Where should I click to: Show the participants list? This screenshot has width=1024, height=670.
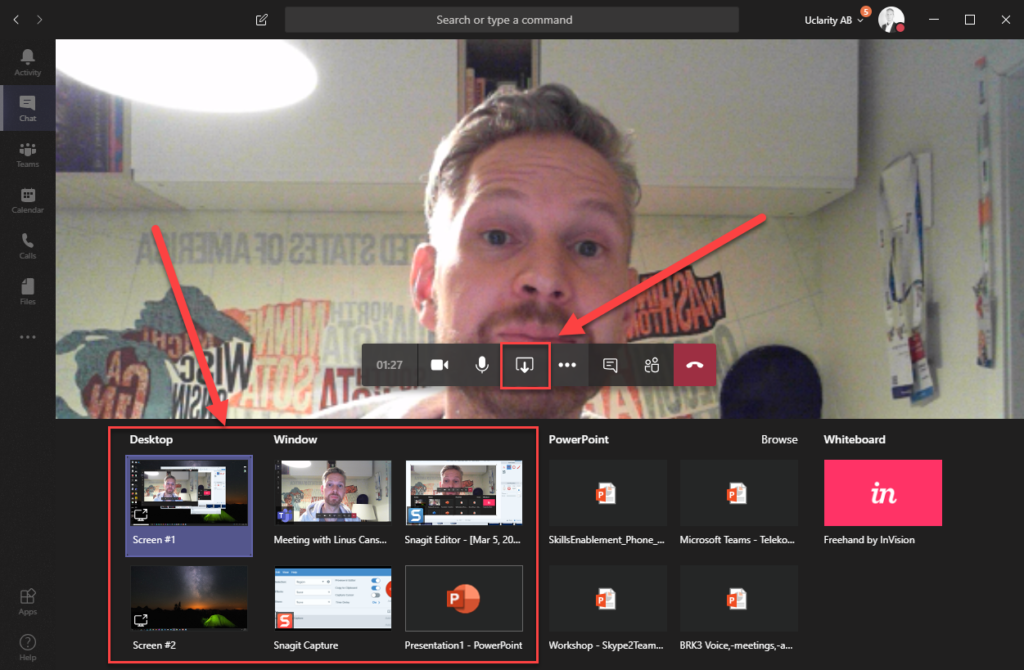(x=652, y=365)
